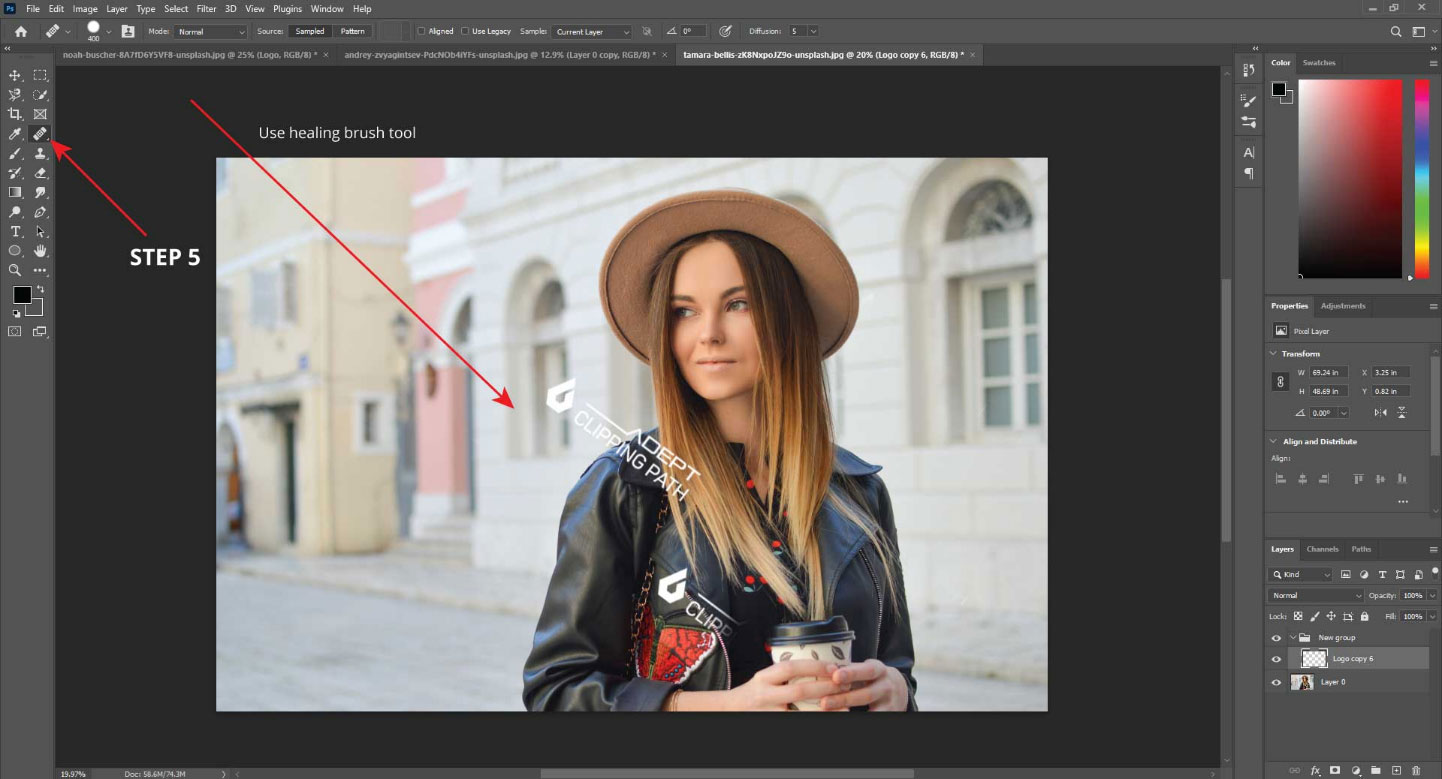Click the Delete layer trash icon
This screenshot has width=1442, height=779.
tap(1415, 770)
